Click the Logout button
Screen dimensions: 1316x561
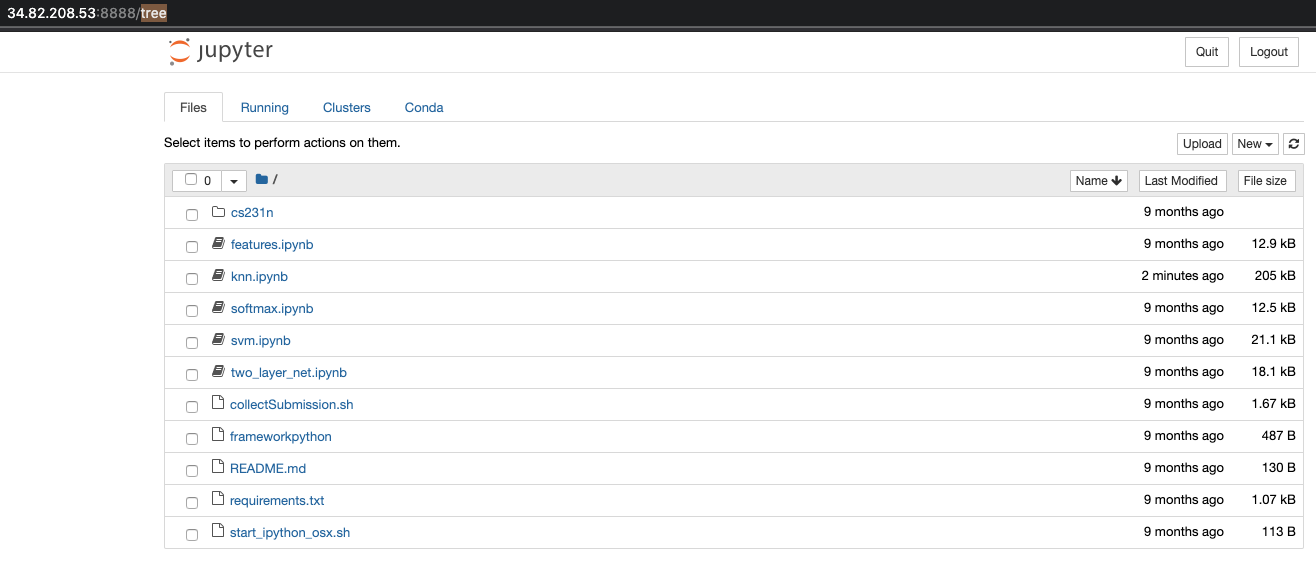coord(1269,52)
